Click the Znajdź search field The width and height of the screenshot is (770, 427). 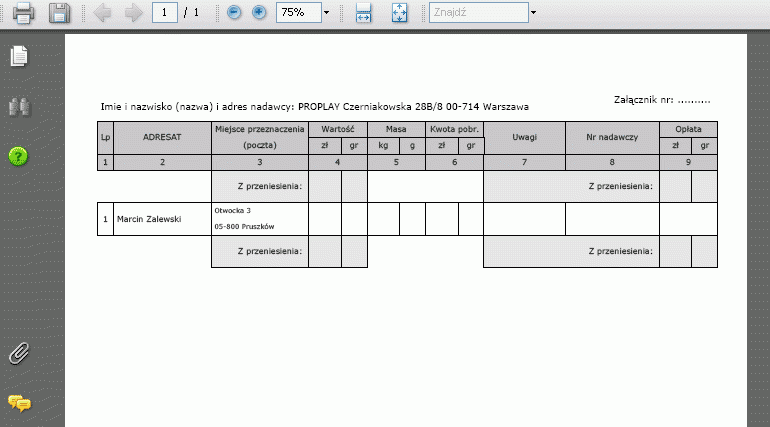click(x=479, y=12)
